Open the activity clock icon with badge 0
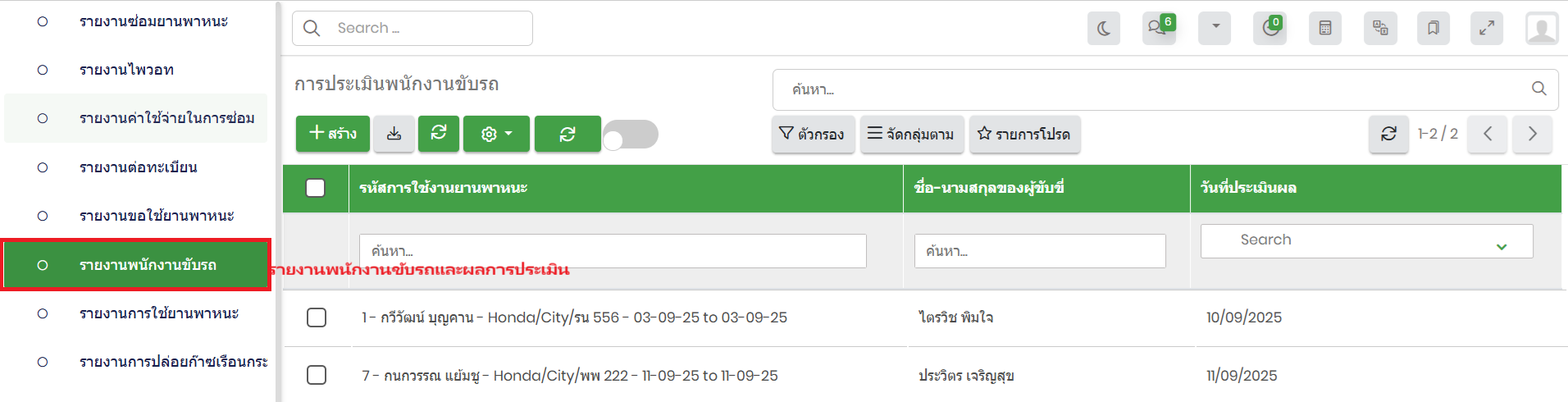The height and width of the screenshot is (402, 1568). point(1269,29)
